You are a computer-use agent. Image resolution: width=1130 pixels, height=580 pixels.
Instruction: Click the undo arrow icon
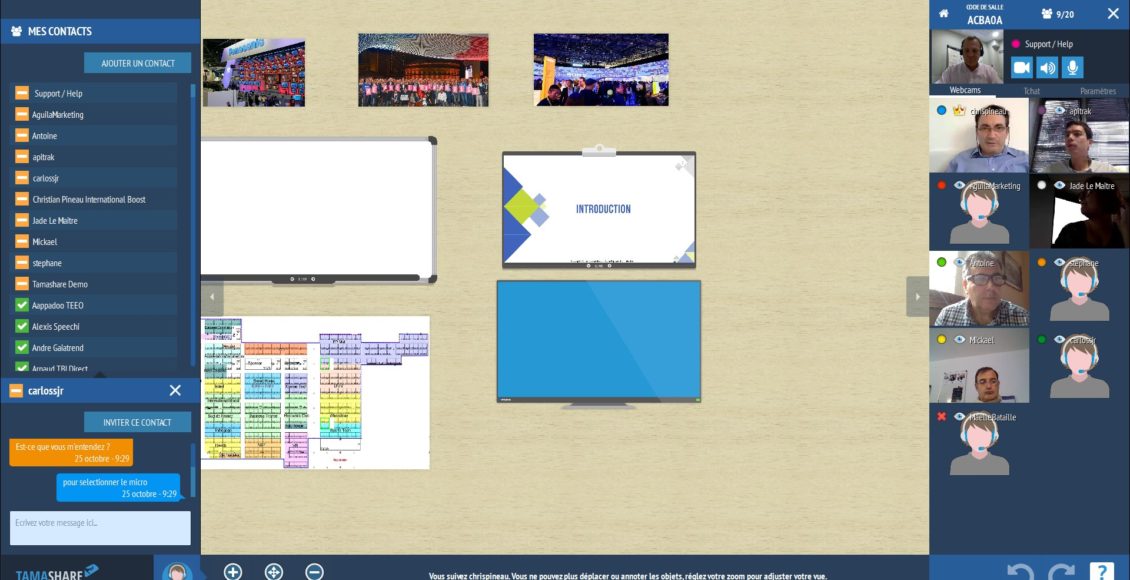pos(1019,571)
